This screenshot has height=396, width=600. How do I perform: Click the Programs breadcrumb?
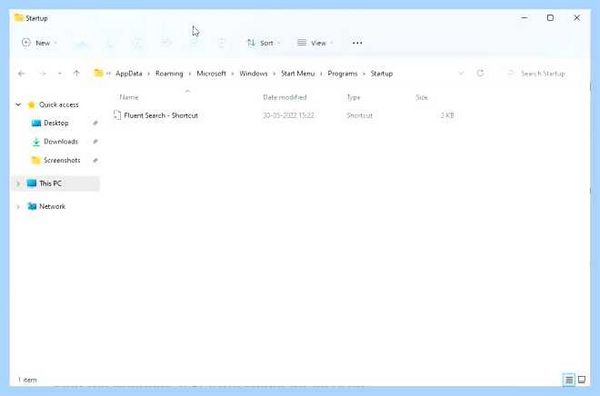click(342, 73)
